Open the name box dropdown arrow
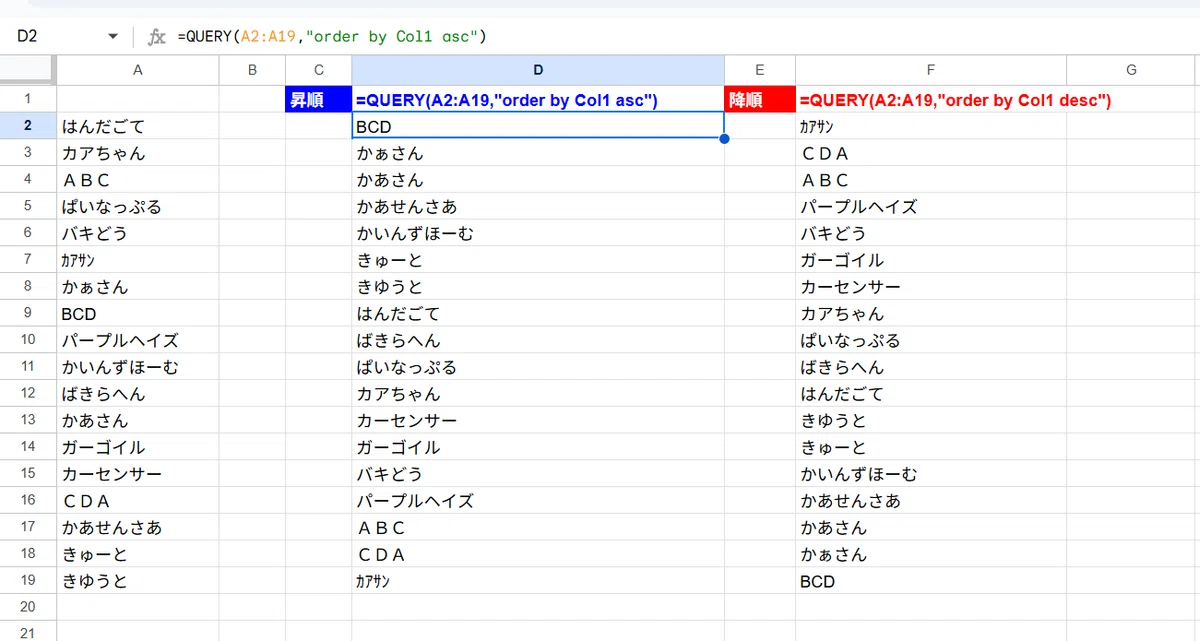Image resolution: width=1200 pixels, height=641 pixels. click(113, 37)
